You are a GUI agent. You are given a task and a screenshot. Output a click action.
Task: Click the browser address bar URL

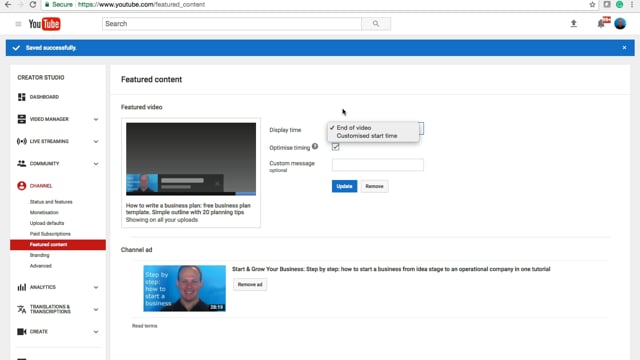point(141,4)
